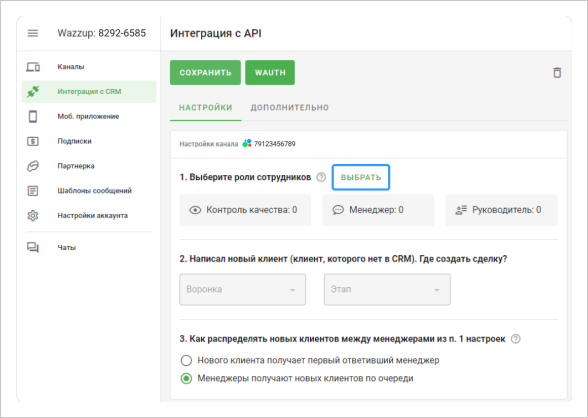Click the WAUTH button
Viewport: 588px width, 418px height.
point(270,73)
